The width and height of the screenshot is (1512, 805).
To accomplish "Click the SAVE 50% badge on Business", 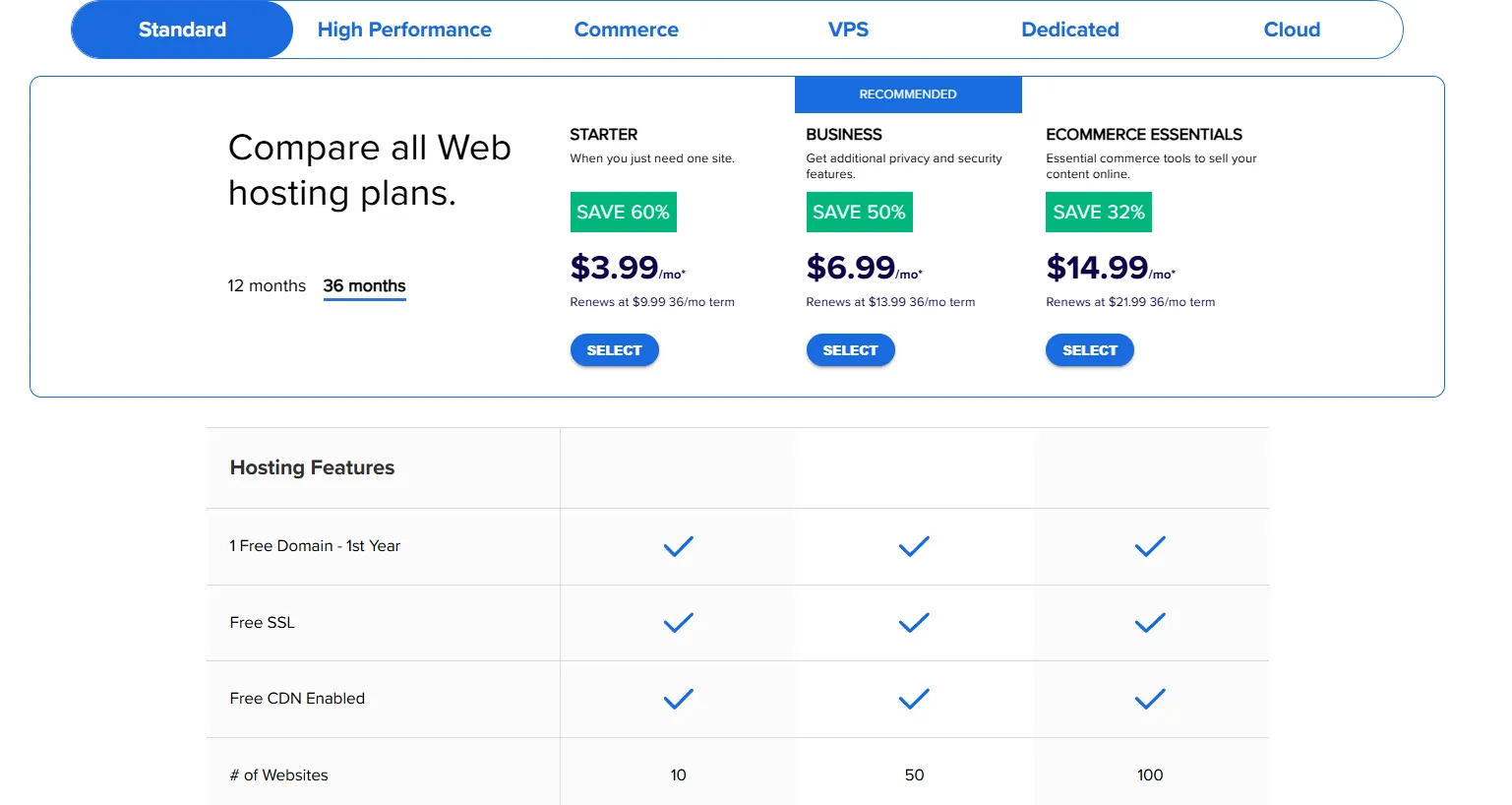I will click(859, 212).
